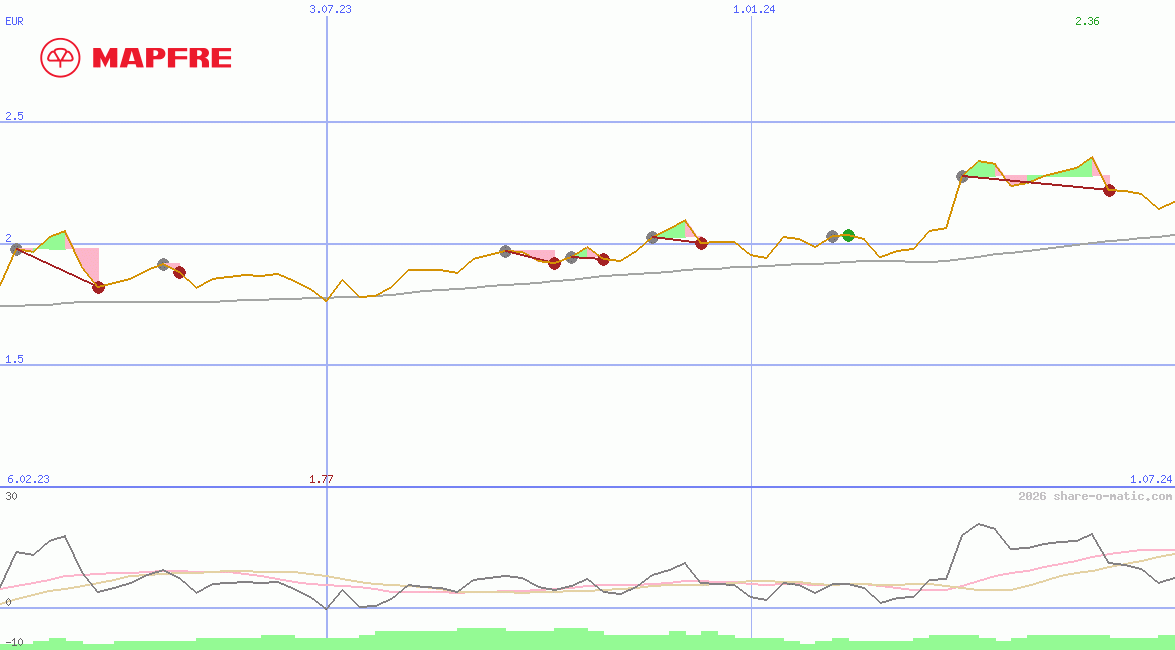1175x650 pixels.
Task: Click the MAPFRE clover logo icon
Action: click(x=59, y=58)
